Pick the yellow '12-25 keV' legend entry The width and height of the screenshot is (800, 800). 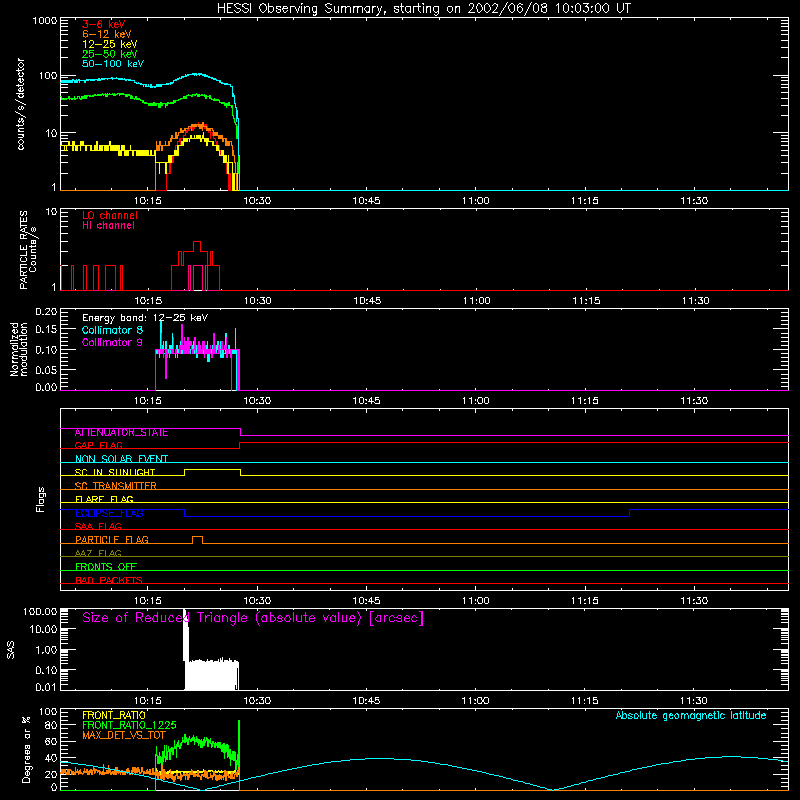(109, 44)
